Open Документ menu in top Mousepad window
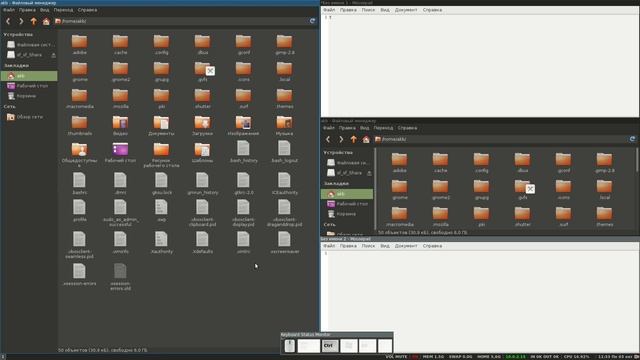 point(406,10)
